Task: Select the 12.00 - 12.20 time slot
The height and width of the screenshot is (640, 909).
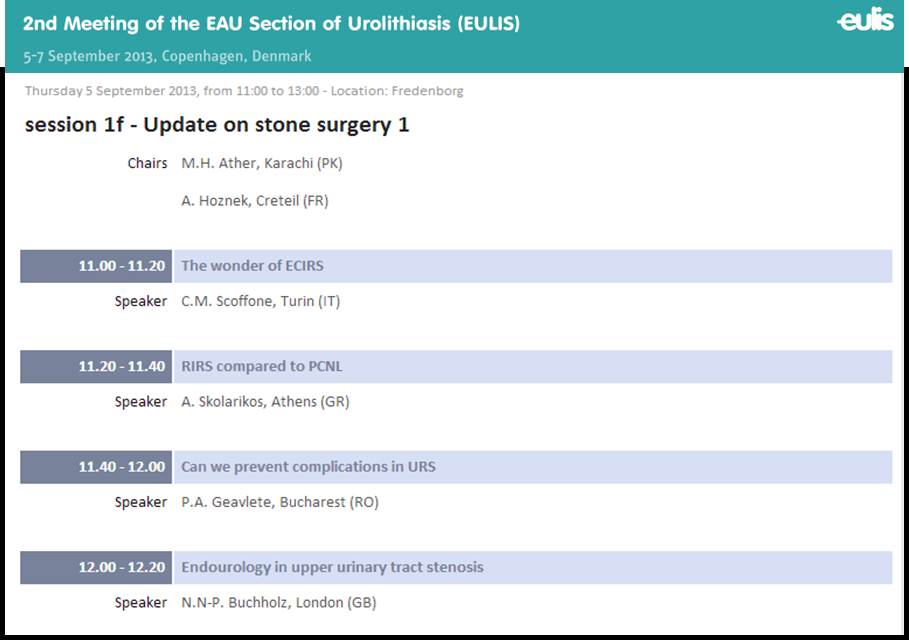Action: pos(96,567)
